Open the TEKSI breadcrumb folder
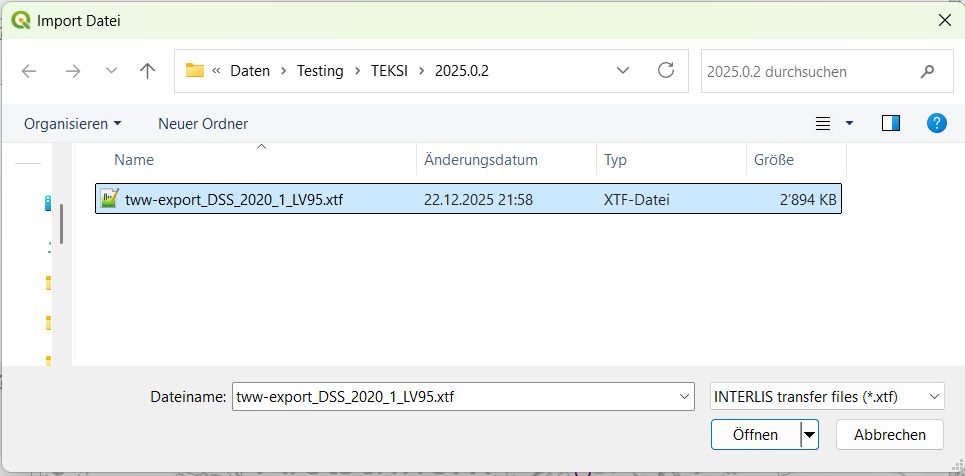Screen dimensions: 965x476 [x=390, y=71]
